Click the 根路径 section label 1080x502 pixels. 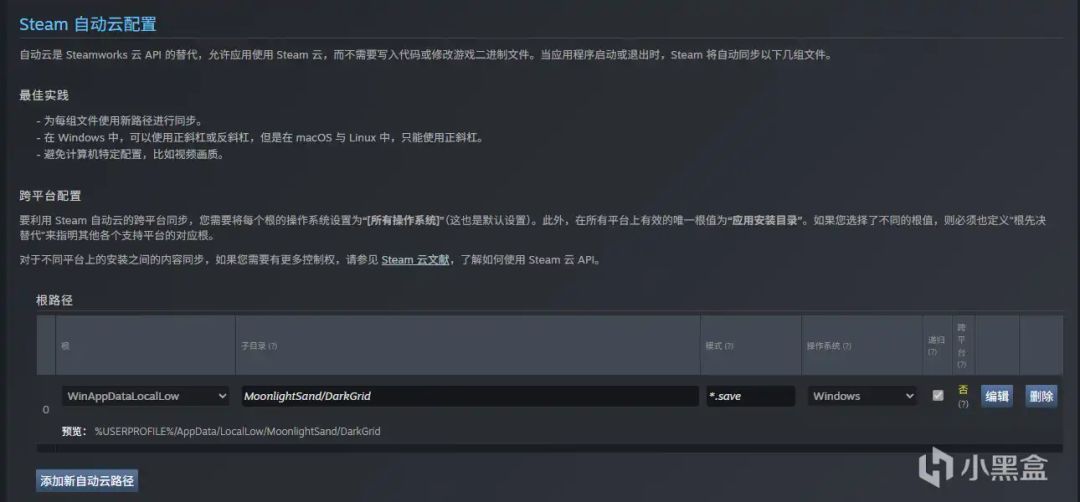54,300
